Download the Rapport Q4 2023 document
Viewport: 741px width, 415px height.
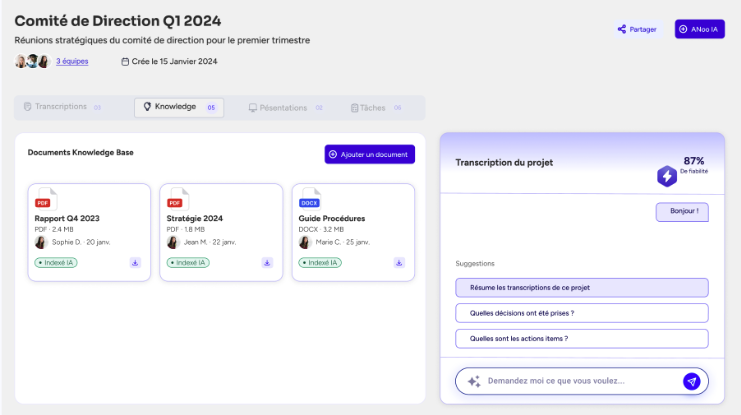pyautogui.click(x=135, y=263)
